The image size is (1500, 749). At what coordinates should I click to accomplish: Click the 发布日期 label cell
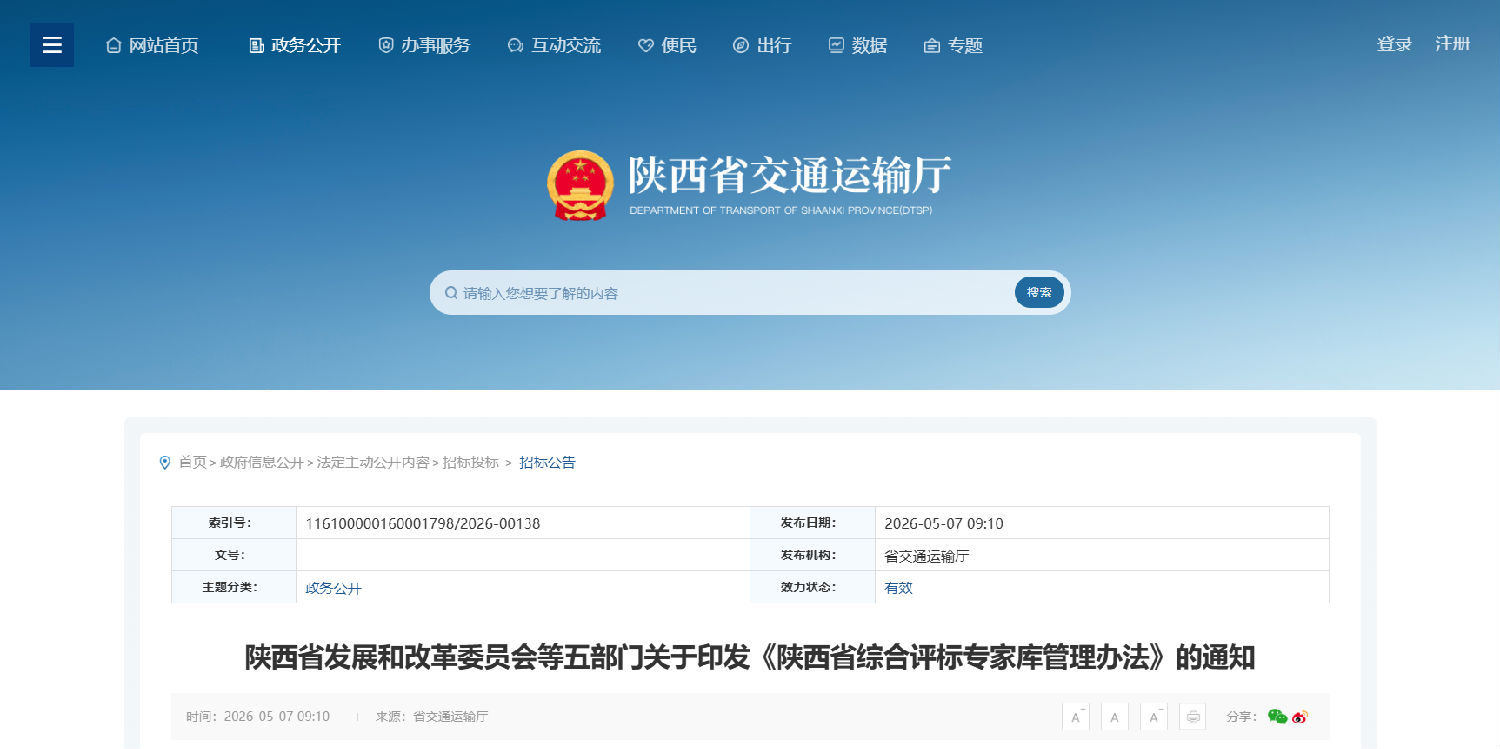(x=813, y=523)
